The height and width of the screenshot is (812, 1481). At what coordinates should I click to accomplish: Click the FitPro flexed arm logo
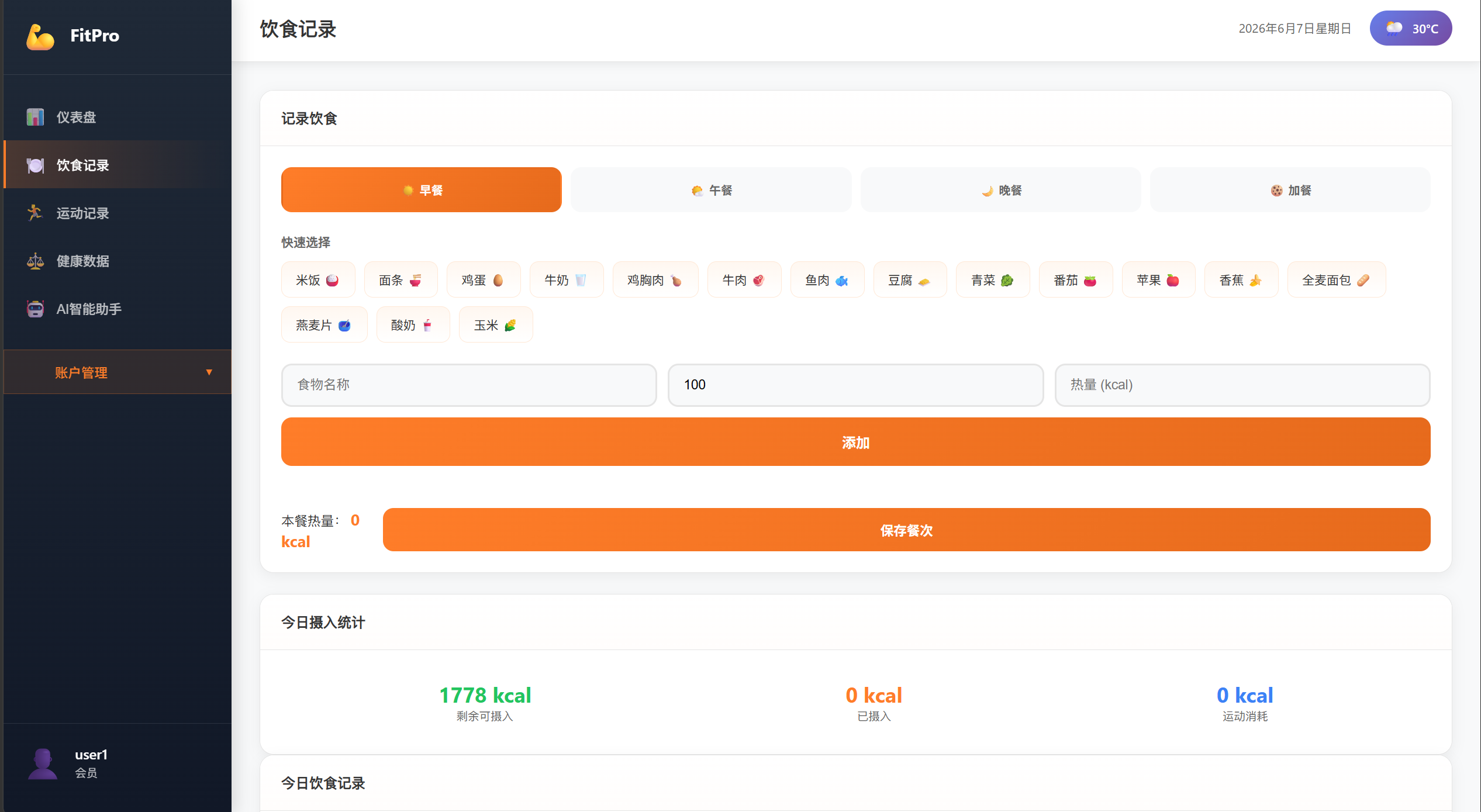[40, 36]
